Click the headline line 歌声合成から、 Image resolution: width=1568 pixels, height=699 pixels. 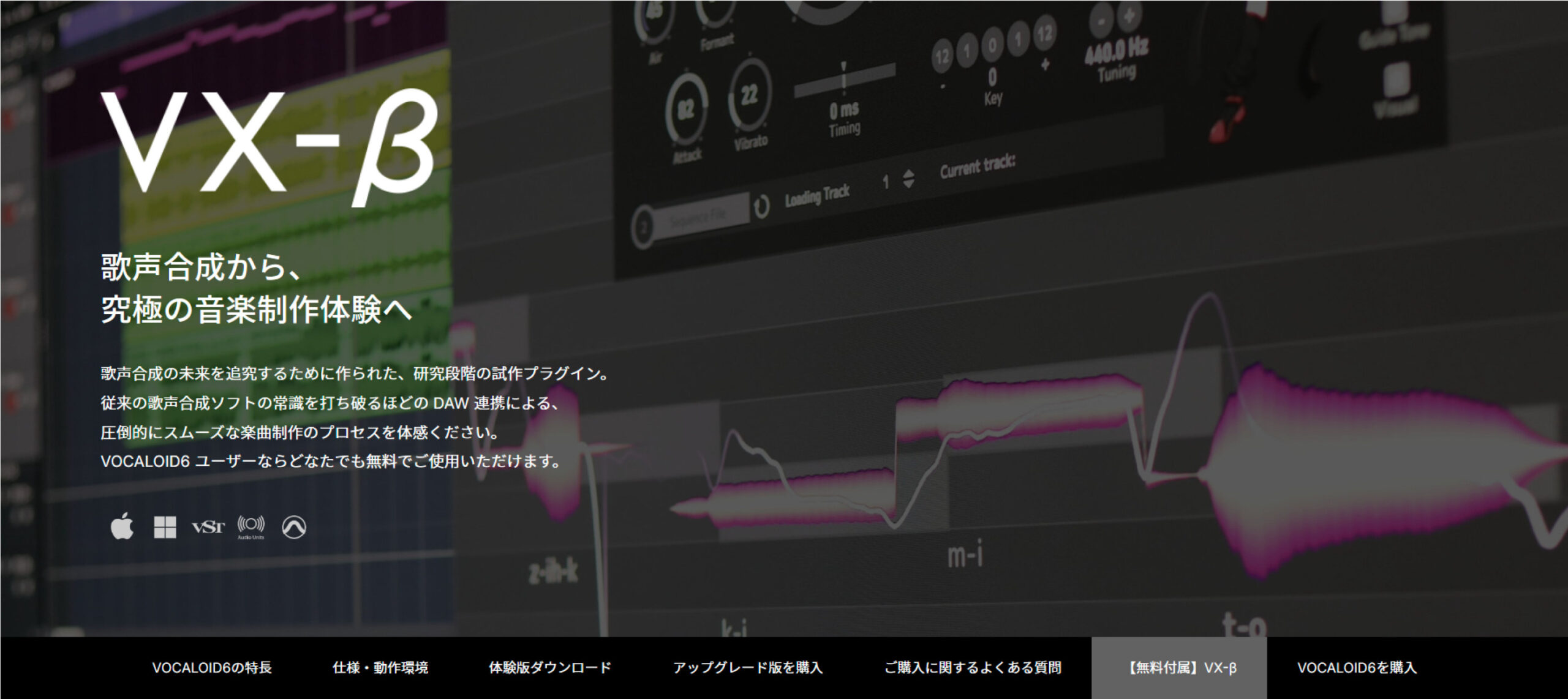click(x=202, y=267)
